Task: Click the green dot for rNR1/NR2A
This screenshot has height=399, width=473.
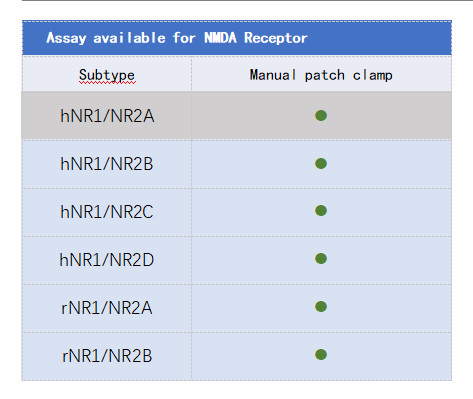Action: [321, 306]
